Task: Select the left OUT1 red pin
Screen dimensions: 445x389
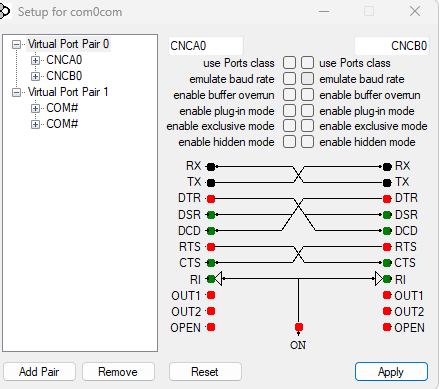Action: click(211, 295)
